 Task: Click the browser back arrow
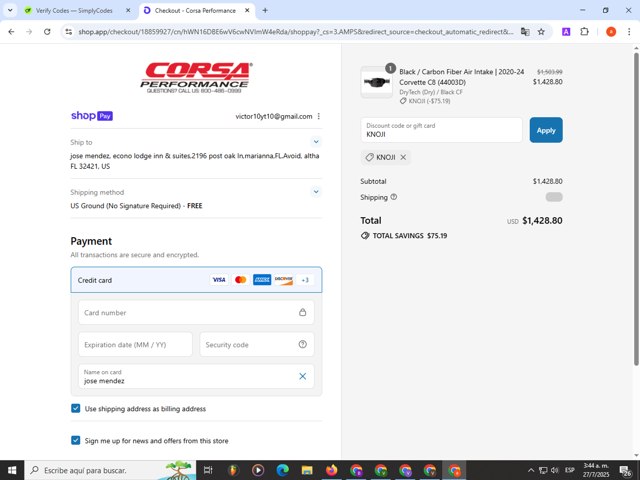pos(11,32)
